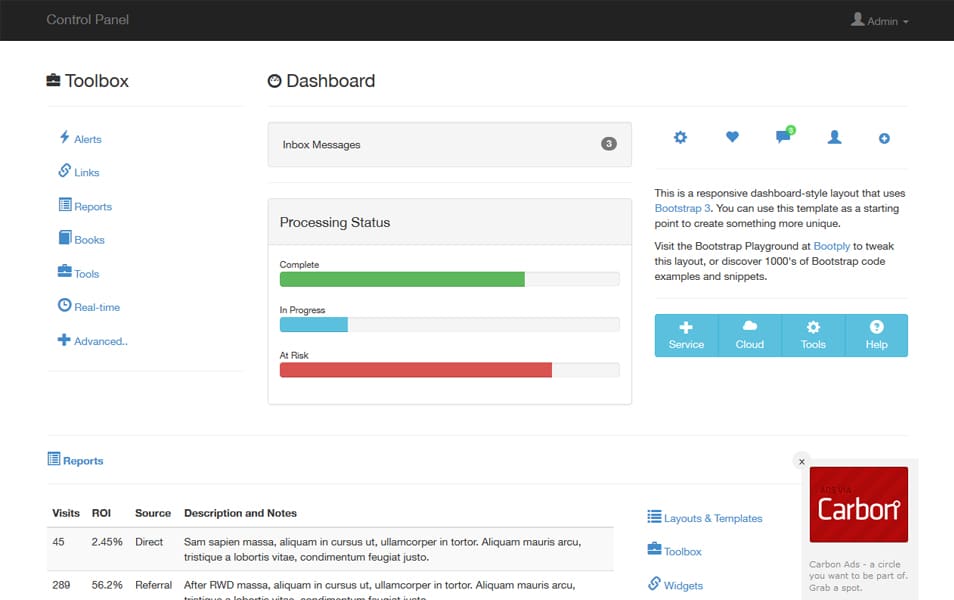Open chat messages with 3 notifications
954x600 pixels.
(782, 137)
